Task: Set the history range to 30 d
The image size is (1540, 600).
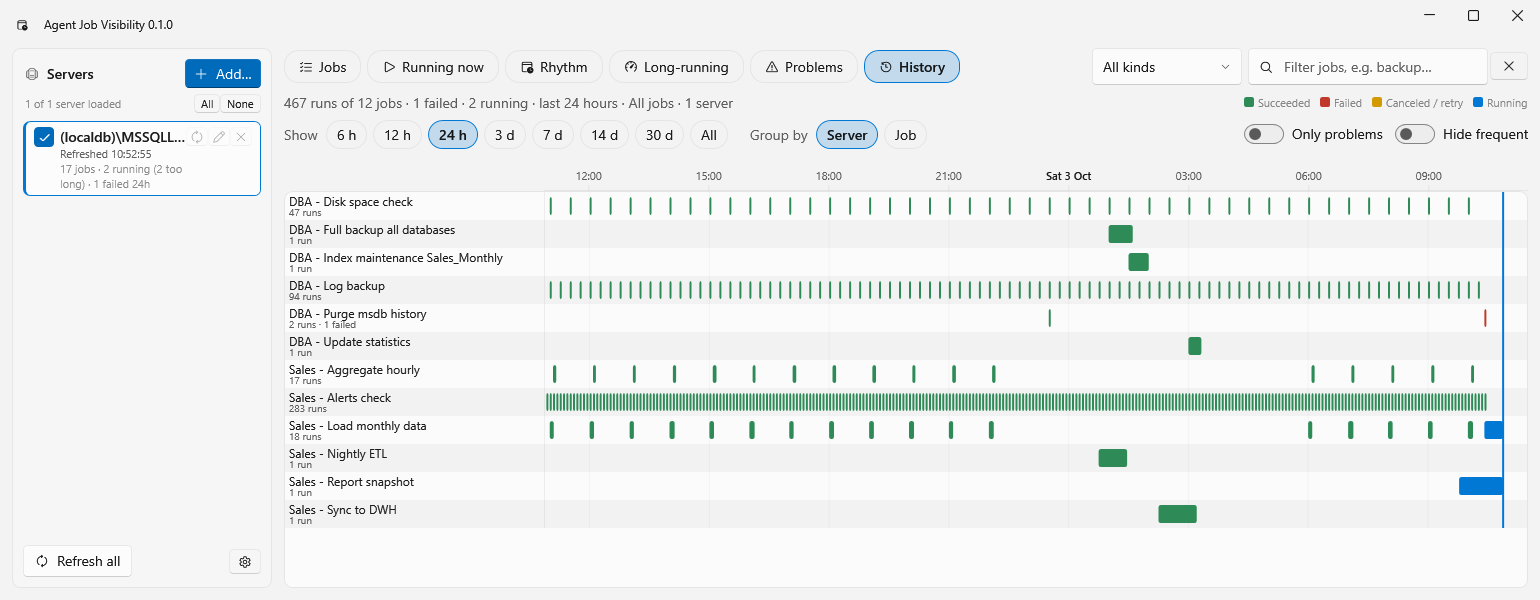Action: click(660, 135)
